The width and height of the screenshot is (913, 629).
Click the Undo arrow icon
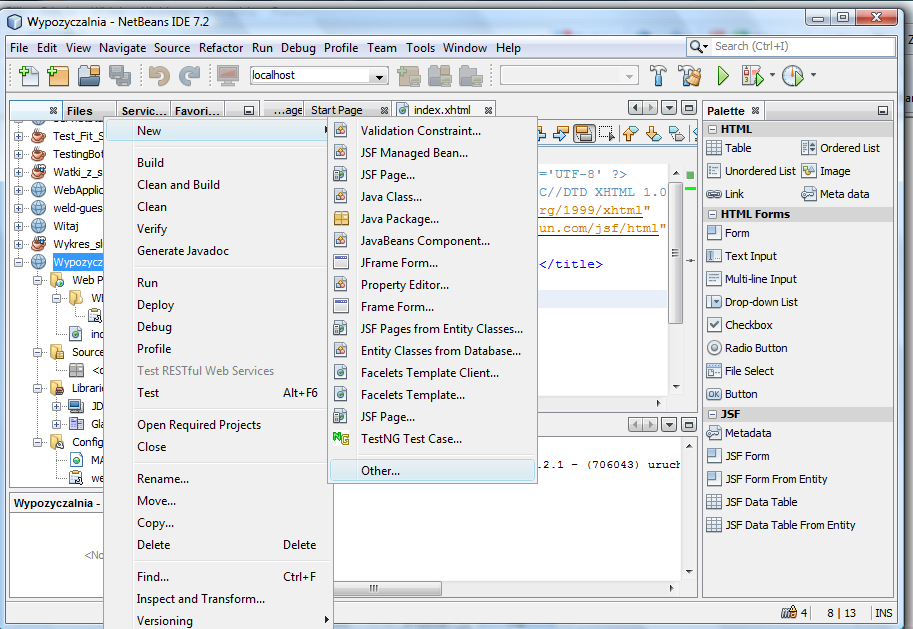[158, 76]
